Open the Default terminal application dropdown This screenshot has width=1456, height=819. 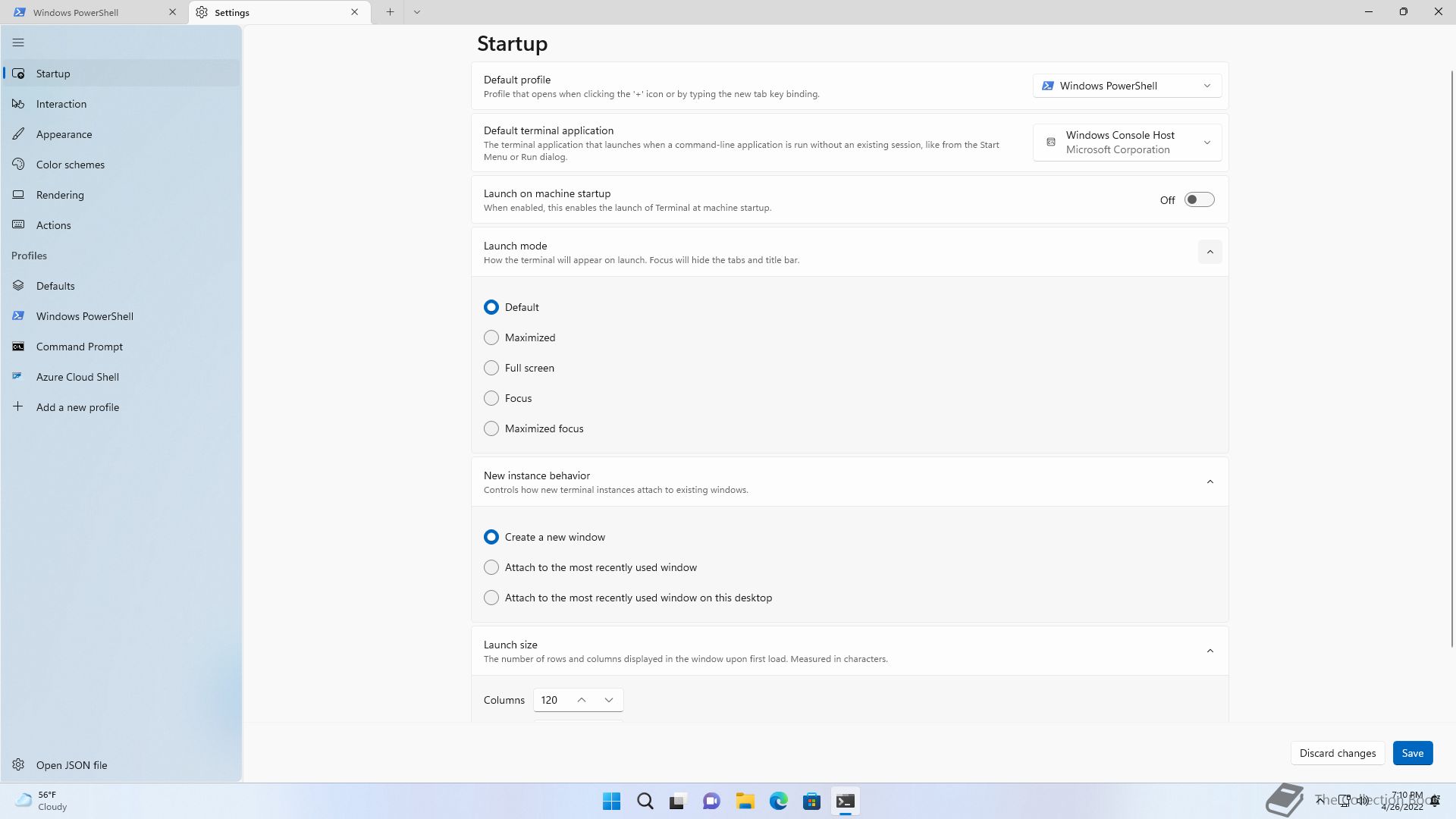[x=1127, y=143]
